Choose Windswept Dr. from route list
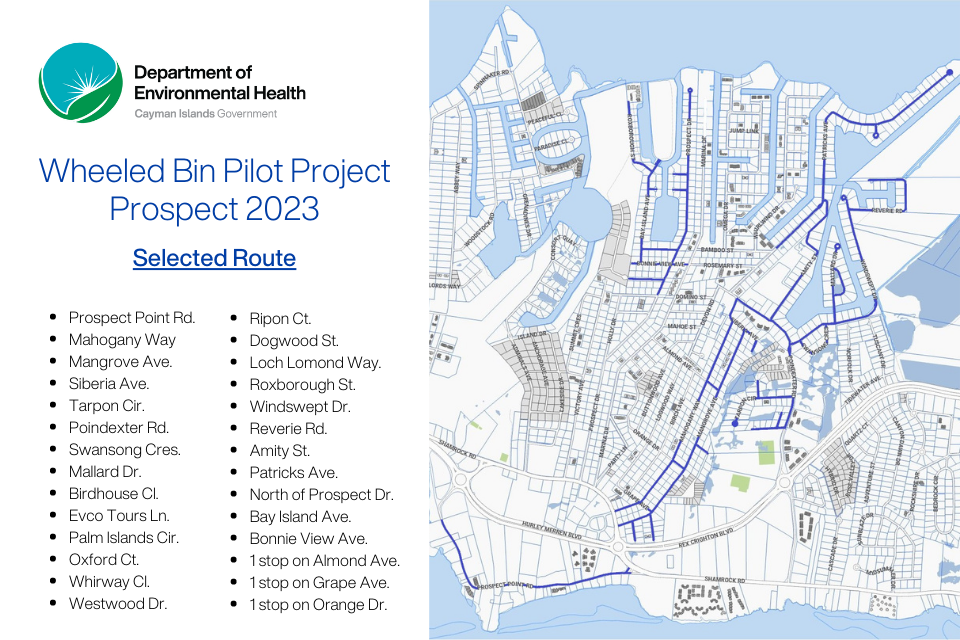Viewport: 960px width, 640px height. (302, 406)
